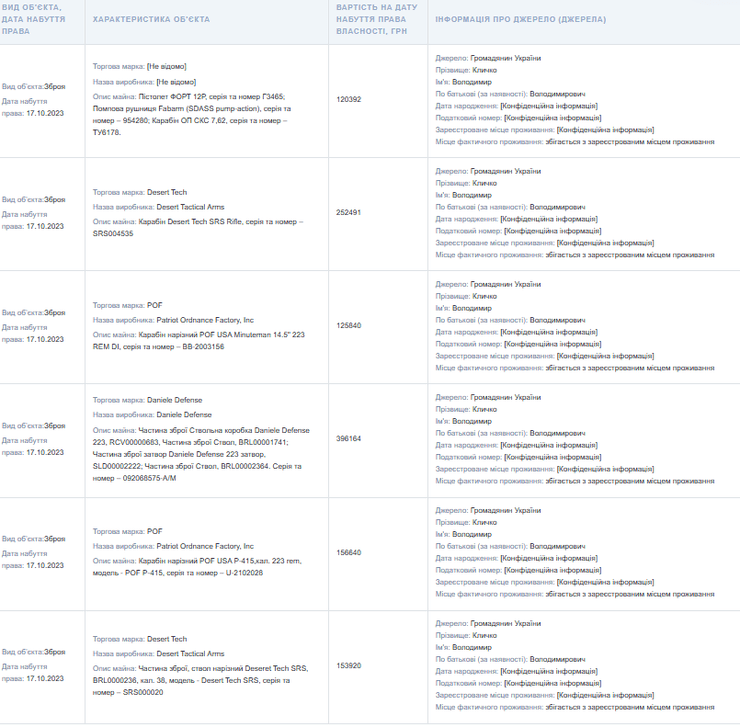Click the '[Не відомо]' trademark value in first row

pyautogui.click(x=166, y=66)
